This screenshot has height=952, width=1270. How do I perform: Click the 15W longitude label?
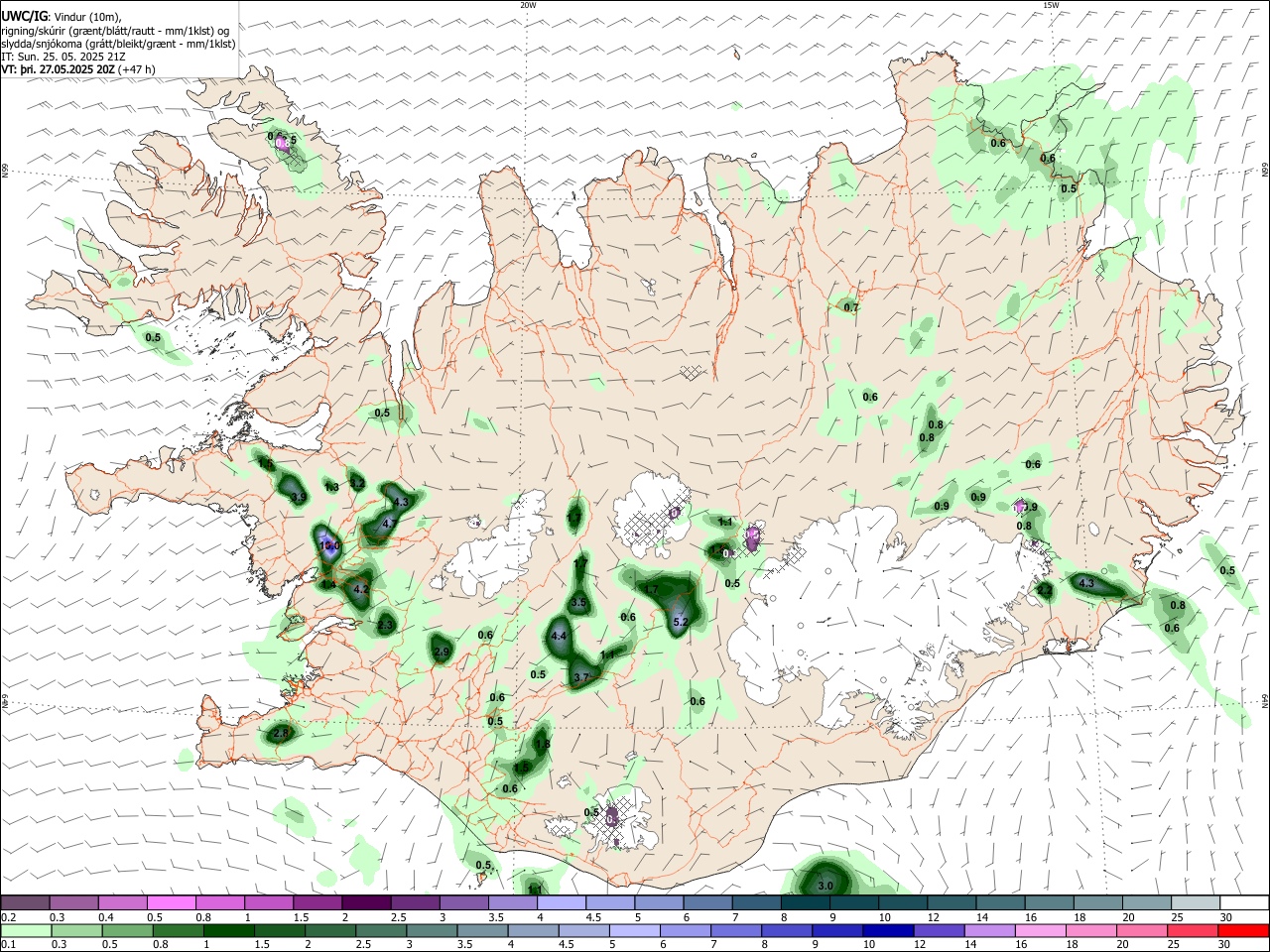(x=1051, y=5)
